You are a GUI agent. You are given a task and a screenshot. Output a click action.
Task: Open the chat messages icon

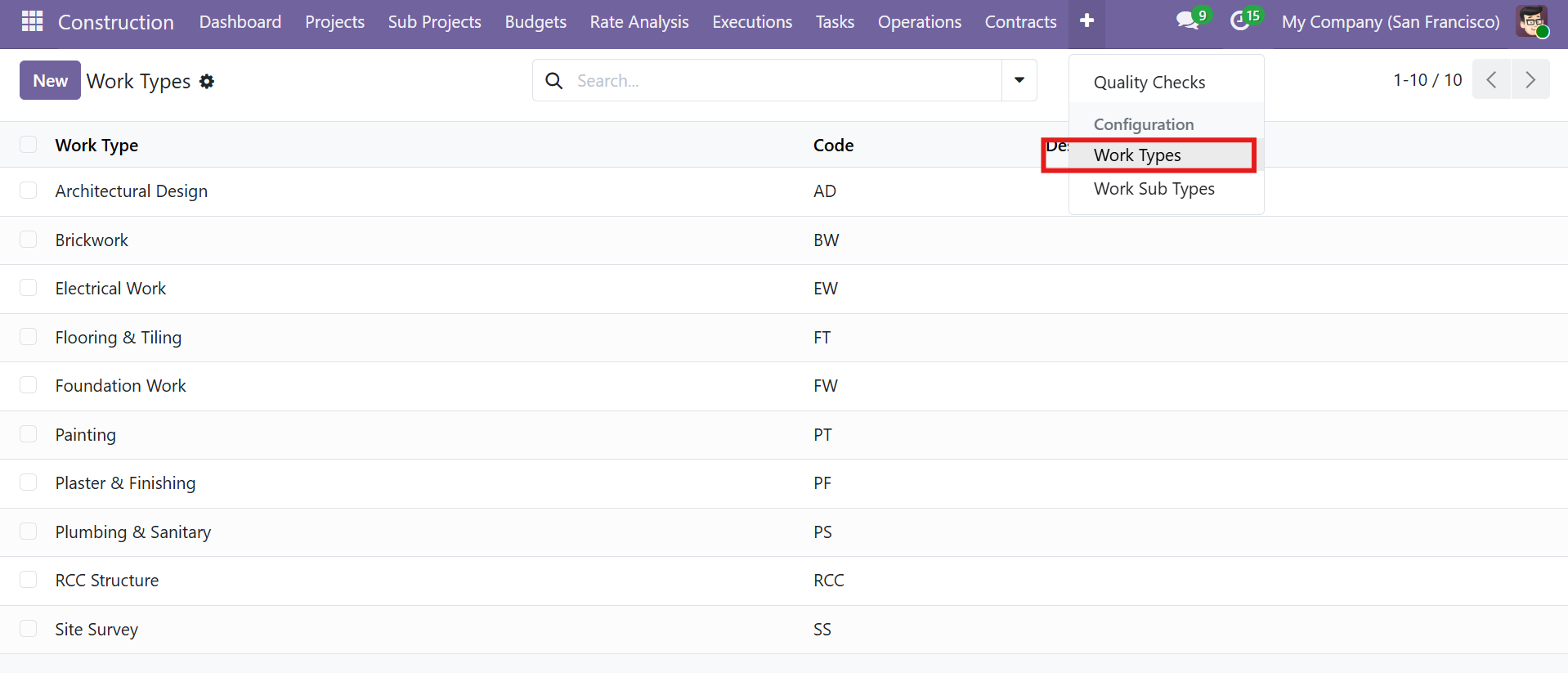(x=1187, y=21)
